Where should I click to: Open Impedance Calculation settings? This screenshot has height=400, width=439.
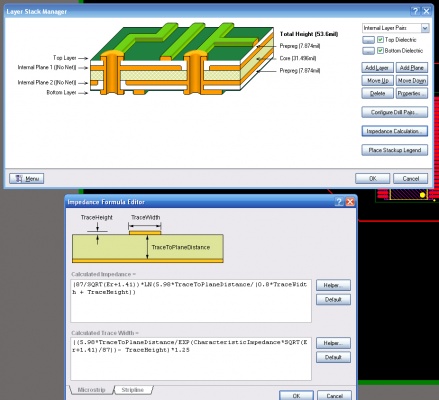(x=394, y=131)
